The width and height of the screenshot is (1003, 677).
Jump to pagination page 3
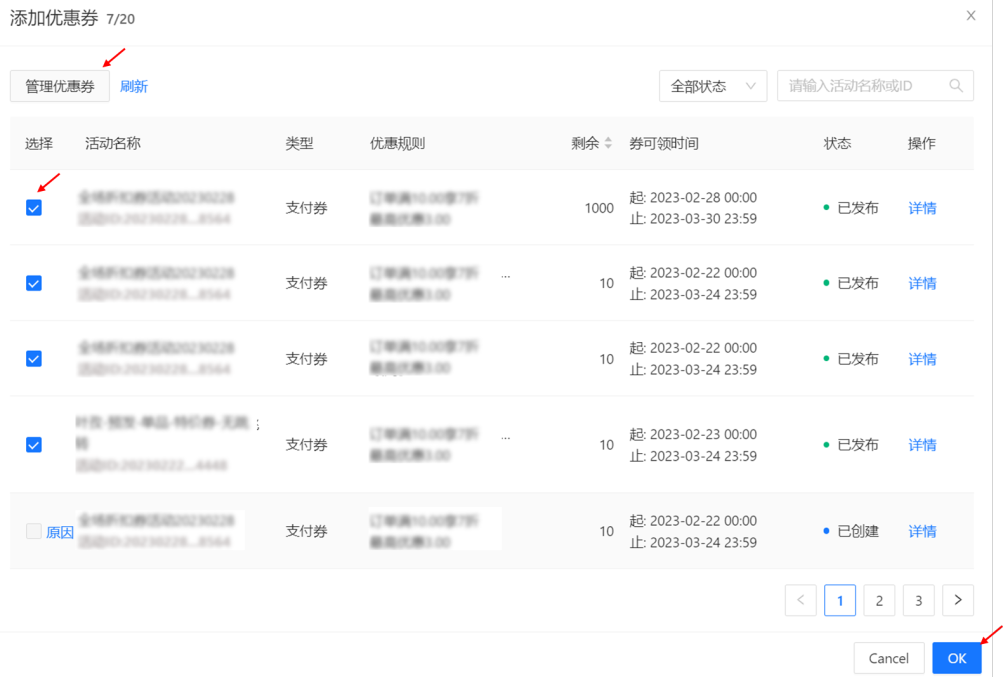(919, 600)
